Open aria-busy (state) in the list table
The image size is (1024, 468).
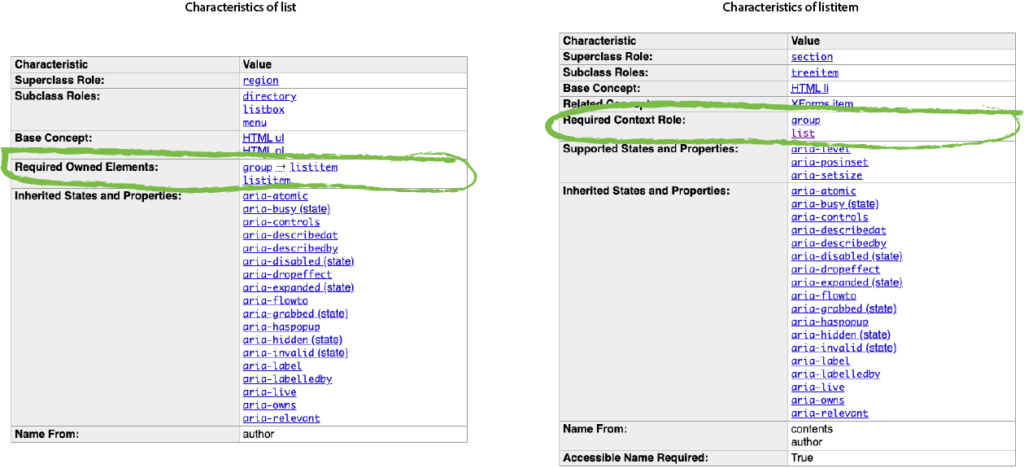pos(287,209)
